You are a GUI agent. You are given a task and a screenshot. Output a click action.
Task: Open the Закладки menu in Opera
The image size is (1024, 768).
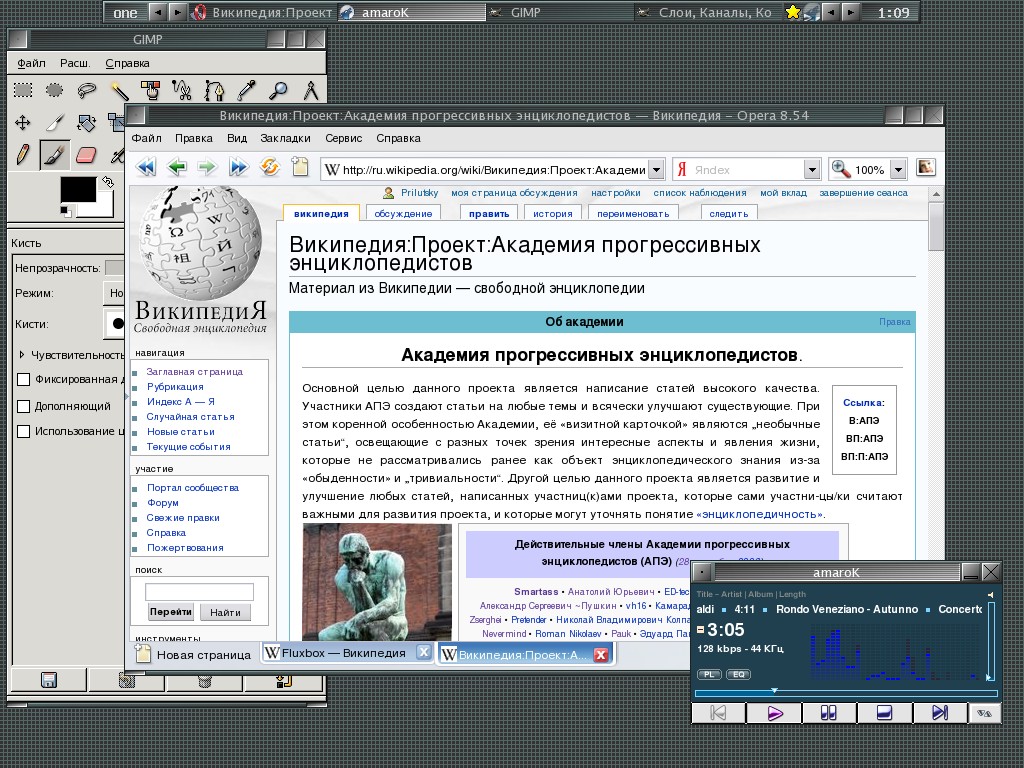click(x=285, y=138)
